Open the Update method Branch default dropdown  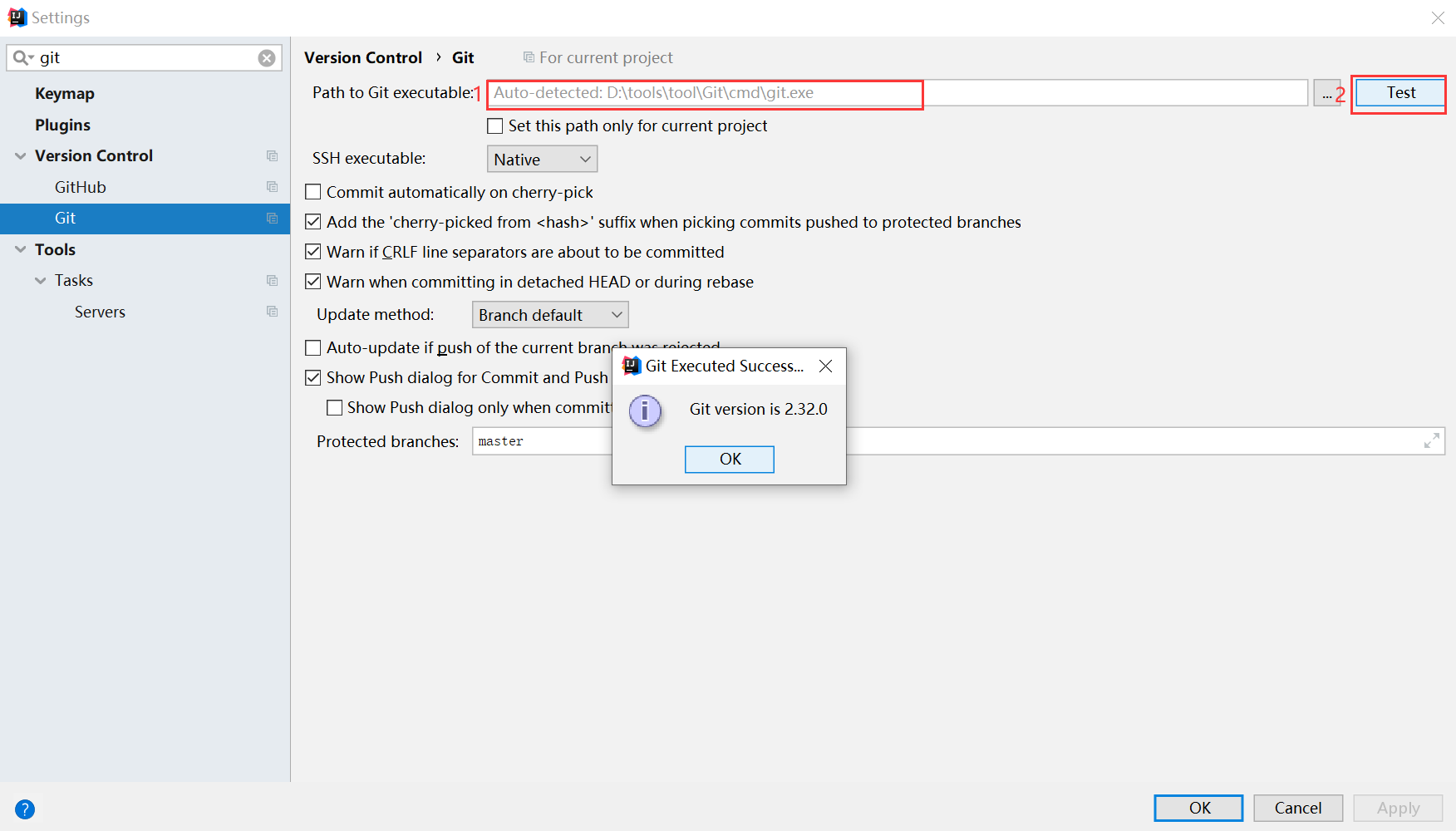click(550, 315)
